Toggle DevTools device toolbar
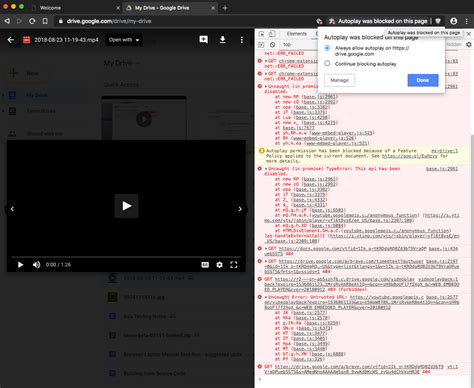This screenshot has height=388, width=474. pyautogui.click(x=272, y=34)
